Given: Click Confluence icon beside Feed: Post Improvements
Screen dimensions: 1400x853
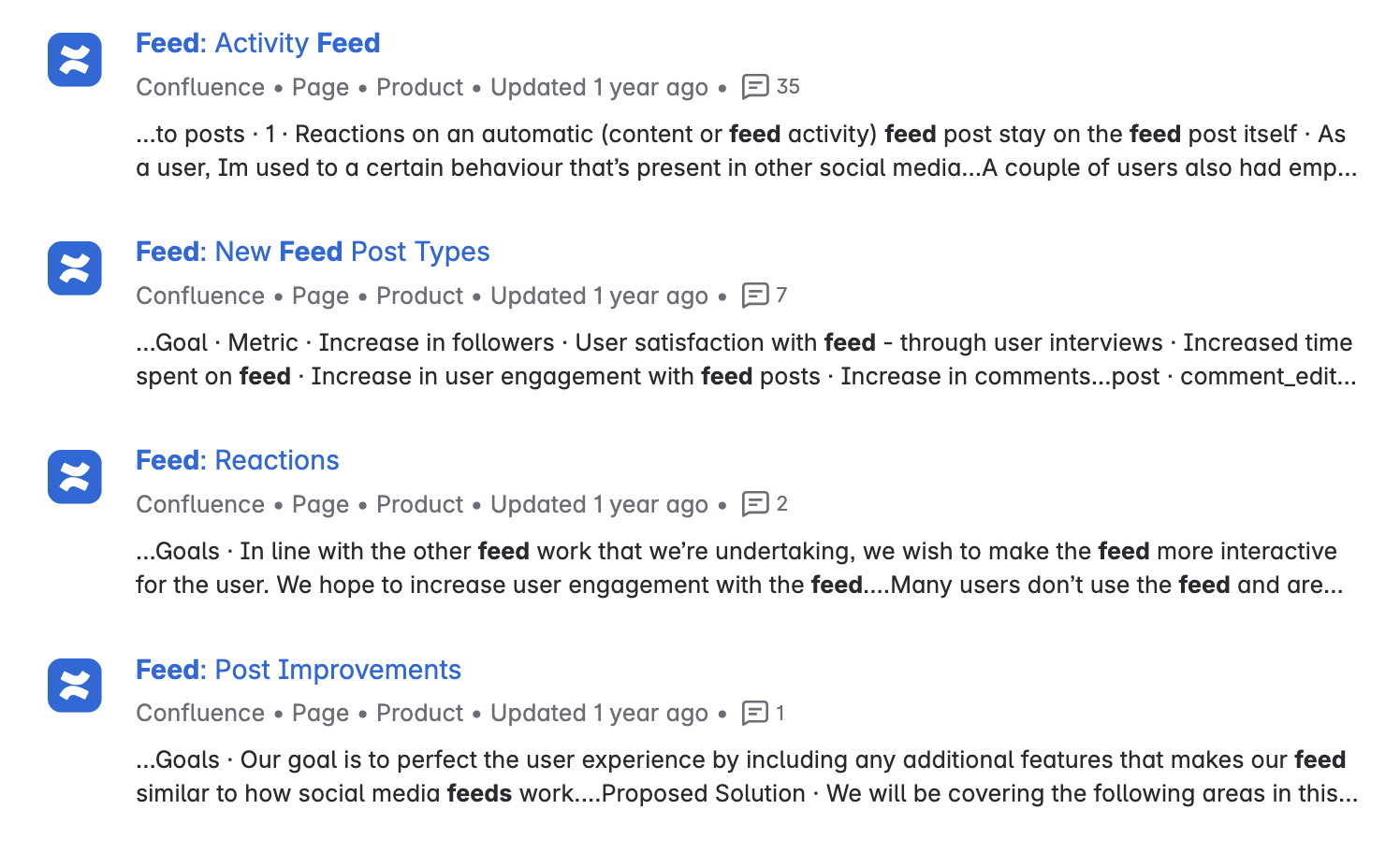Looking at the screenshot, I should click(x=75, y=686).
